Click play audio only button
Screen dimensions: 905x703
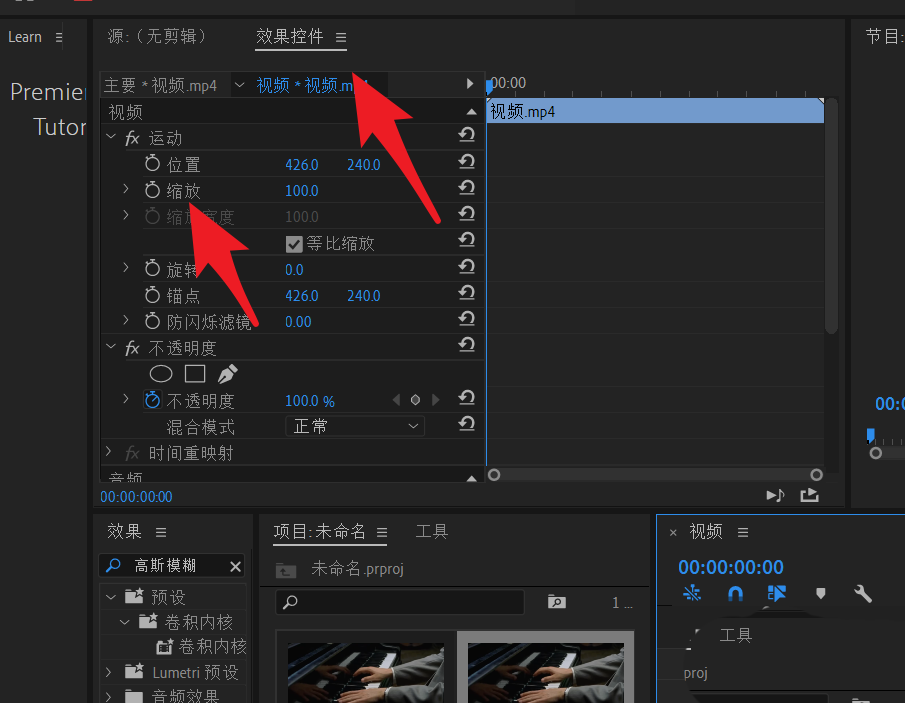coord(775,495)
